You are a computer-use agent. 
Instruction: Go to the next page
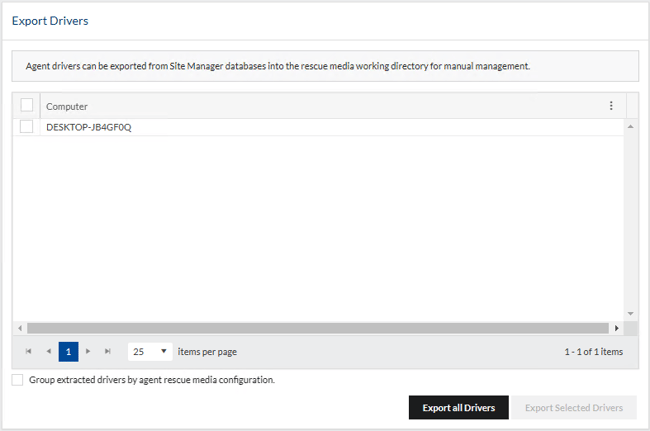pyautogui.click(x=88, y=352)
